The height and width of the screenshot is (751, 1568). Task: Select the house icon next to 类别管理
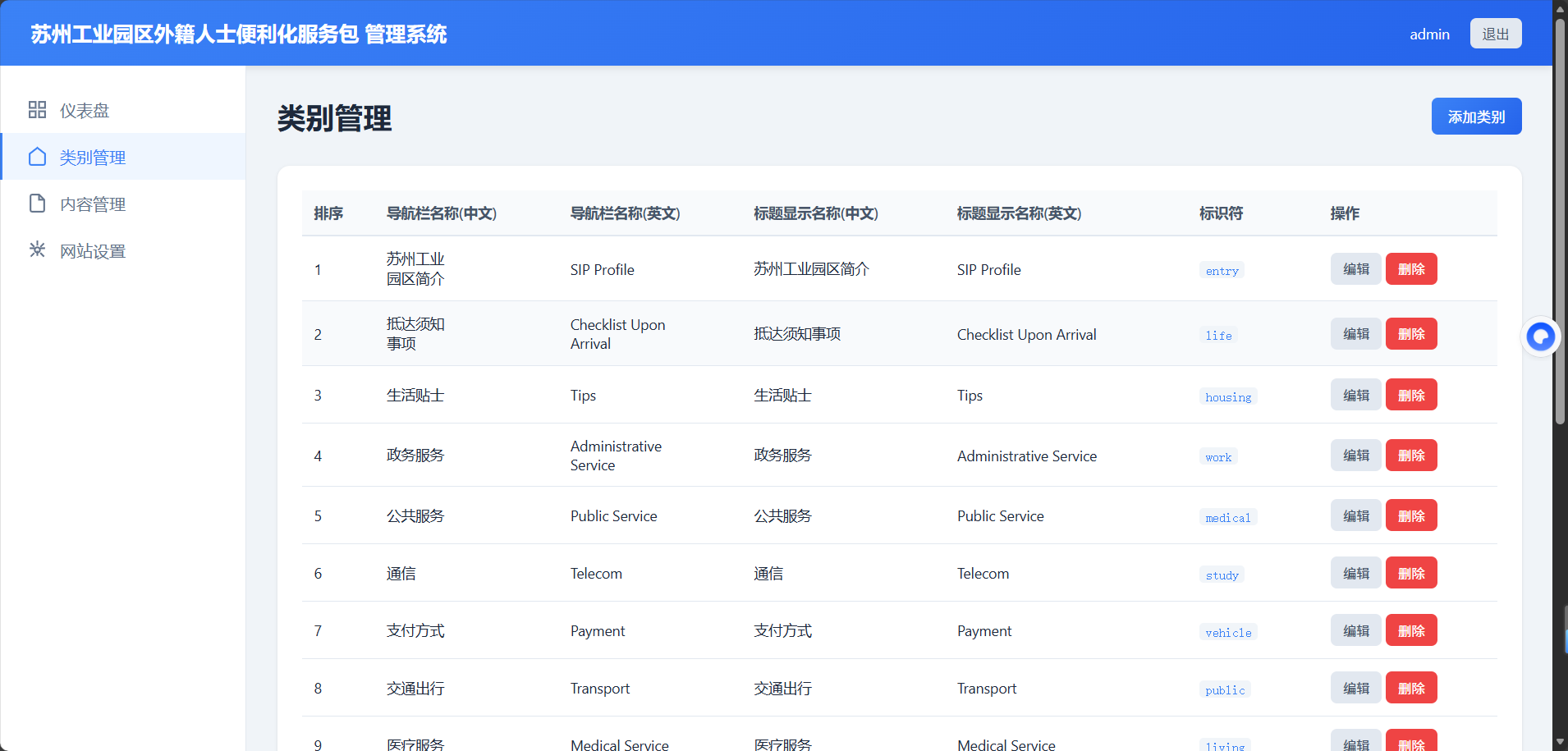pos(37,156)
